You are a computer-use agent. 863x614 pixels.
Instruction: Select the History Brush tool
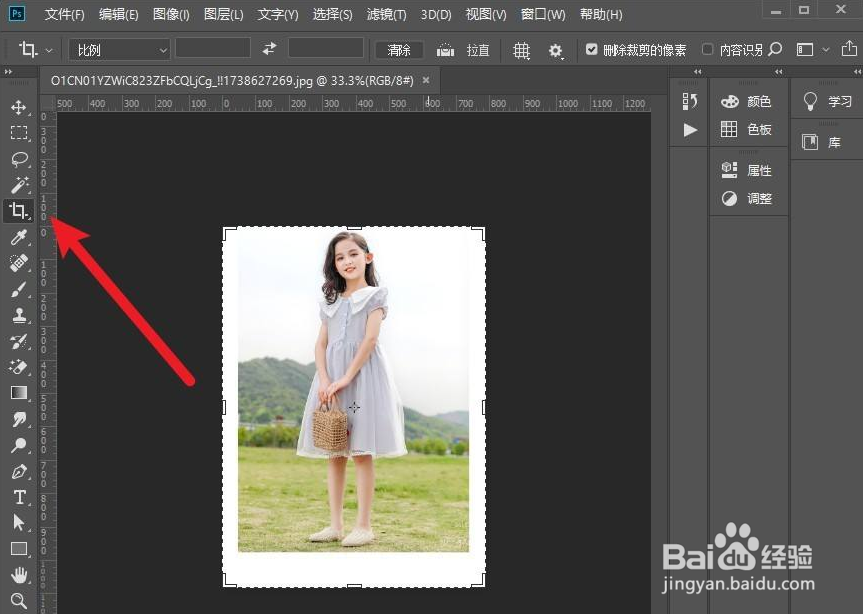tap(19, 341)
